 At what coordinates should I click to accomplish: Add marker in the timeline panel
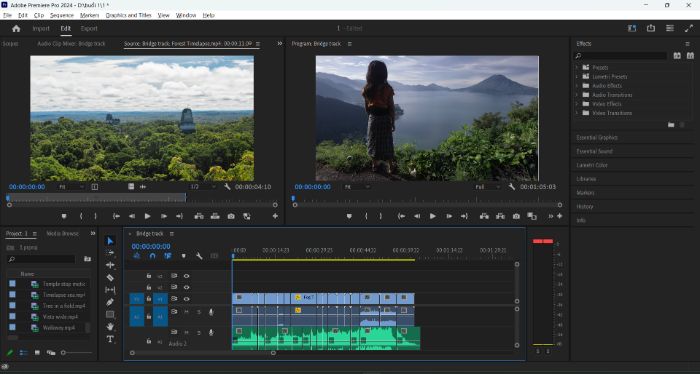(x=183, y=256)
